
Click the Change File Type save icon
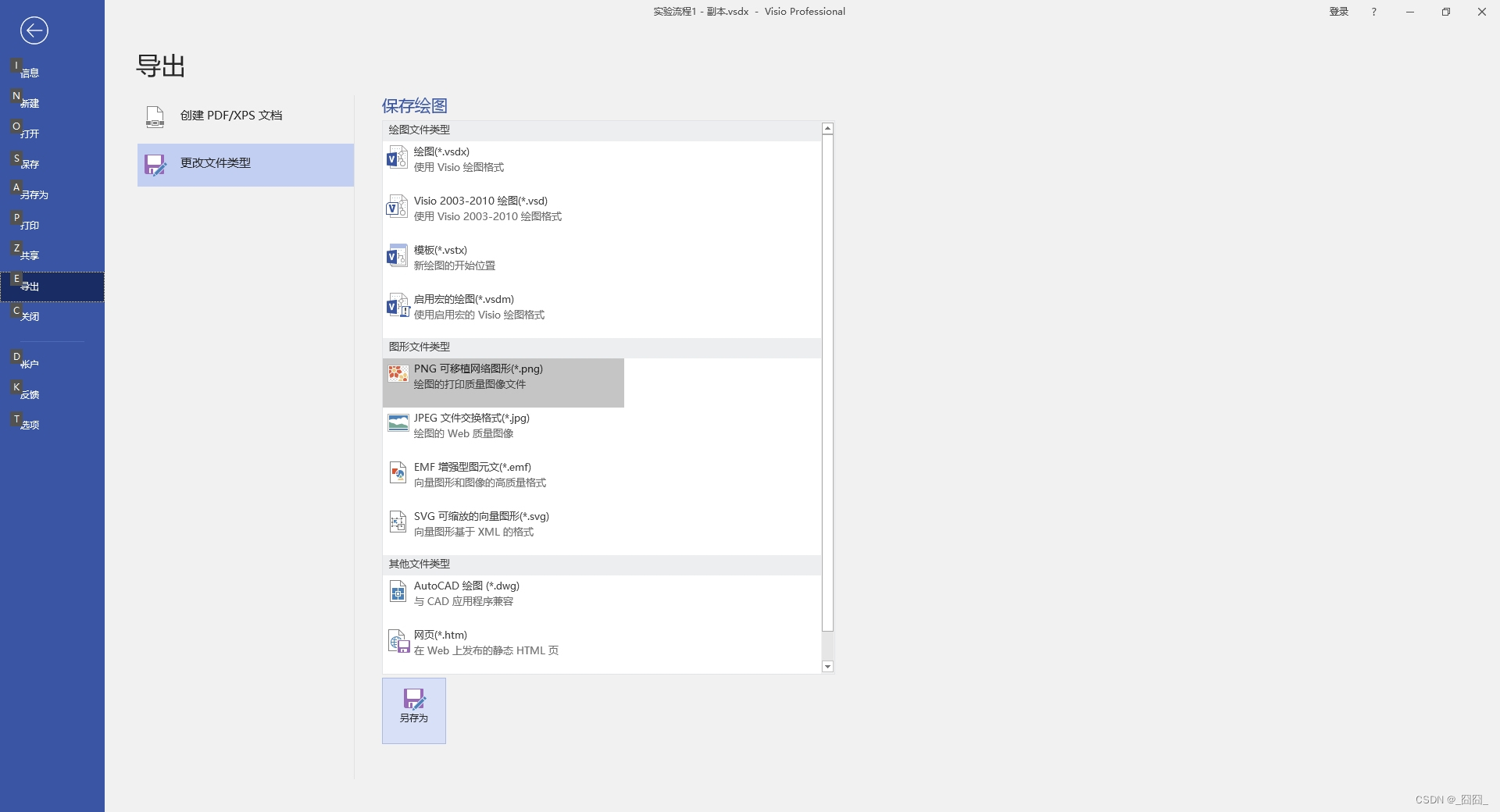point(155,165)
